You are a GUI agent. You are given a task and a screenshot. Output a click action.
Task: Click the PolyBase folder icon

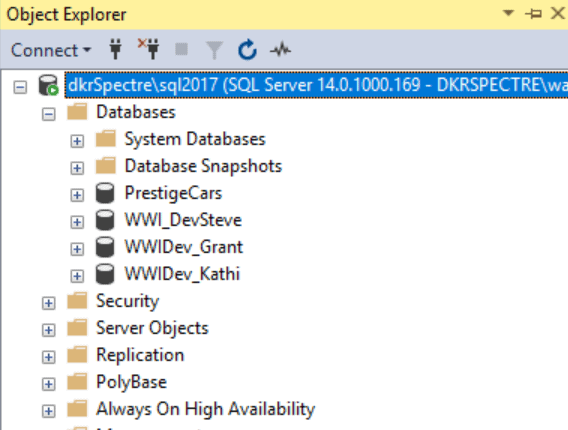(x=77, y=381)
